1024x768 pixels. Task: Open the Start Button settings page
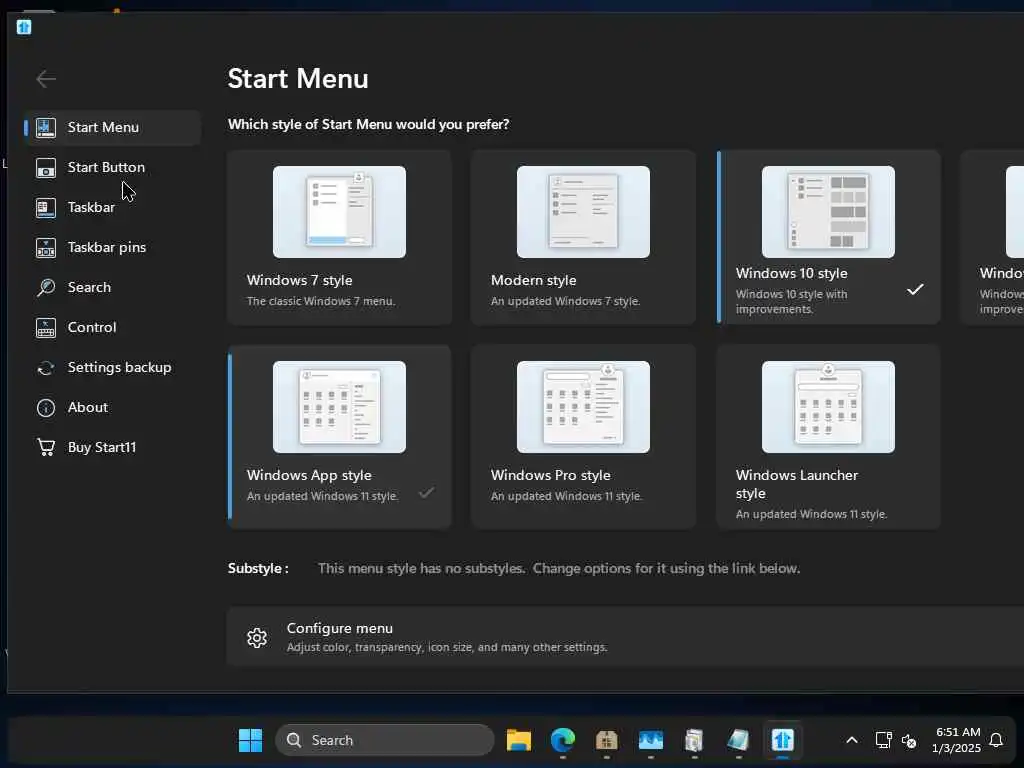[112, 167]
